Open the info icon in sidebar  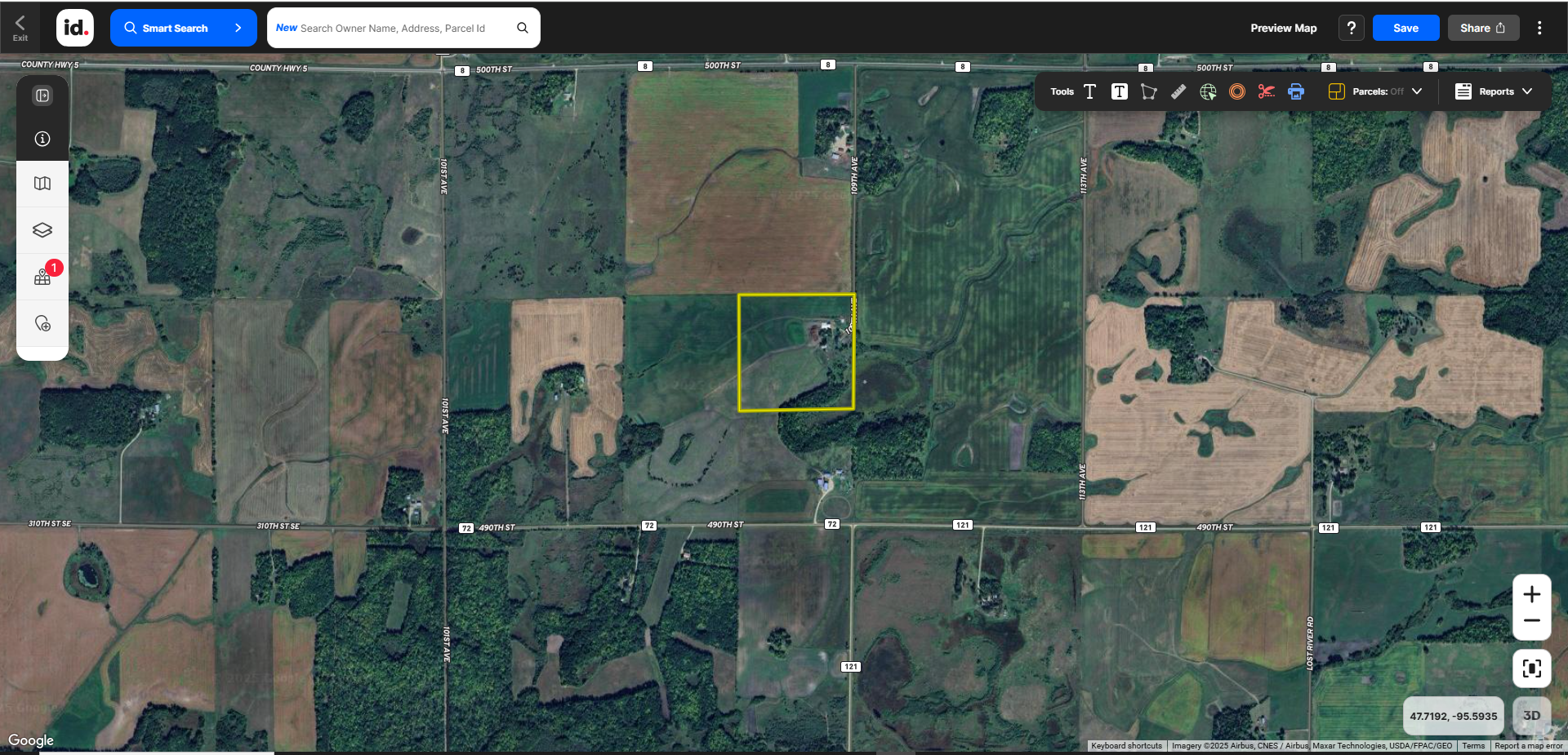point(42,139)
